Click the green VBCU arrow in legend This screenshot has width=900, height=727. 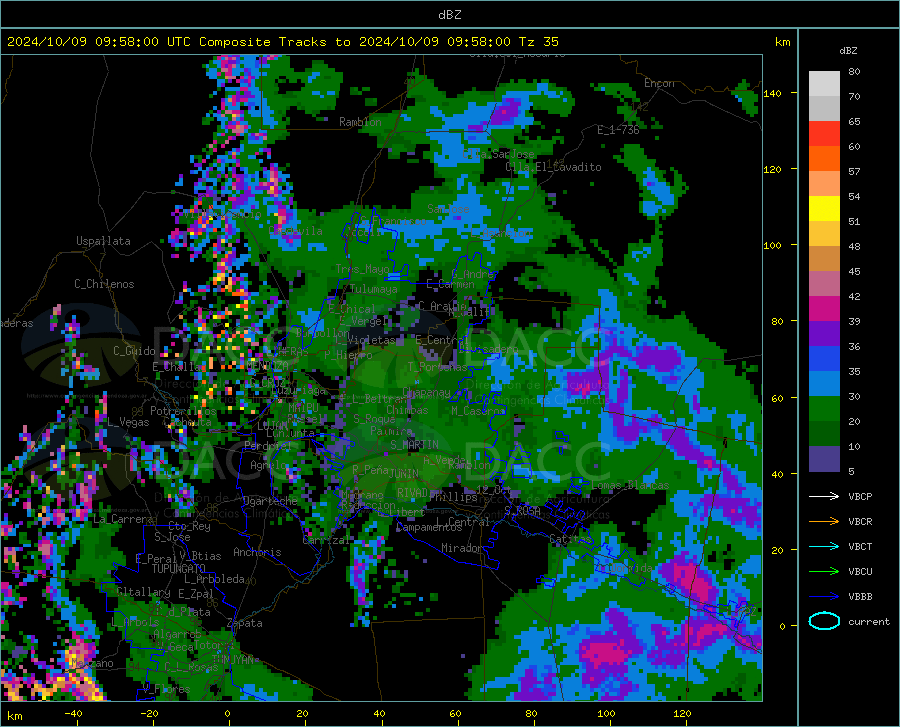[824, 572]
